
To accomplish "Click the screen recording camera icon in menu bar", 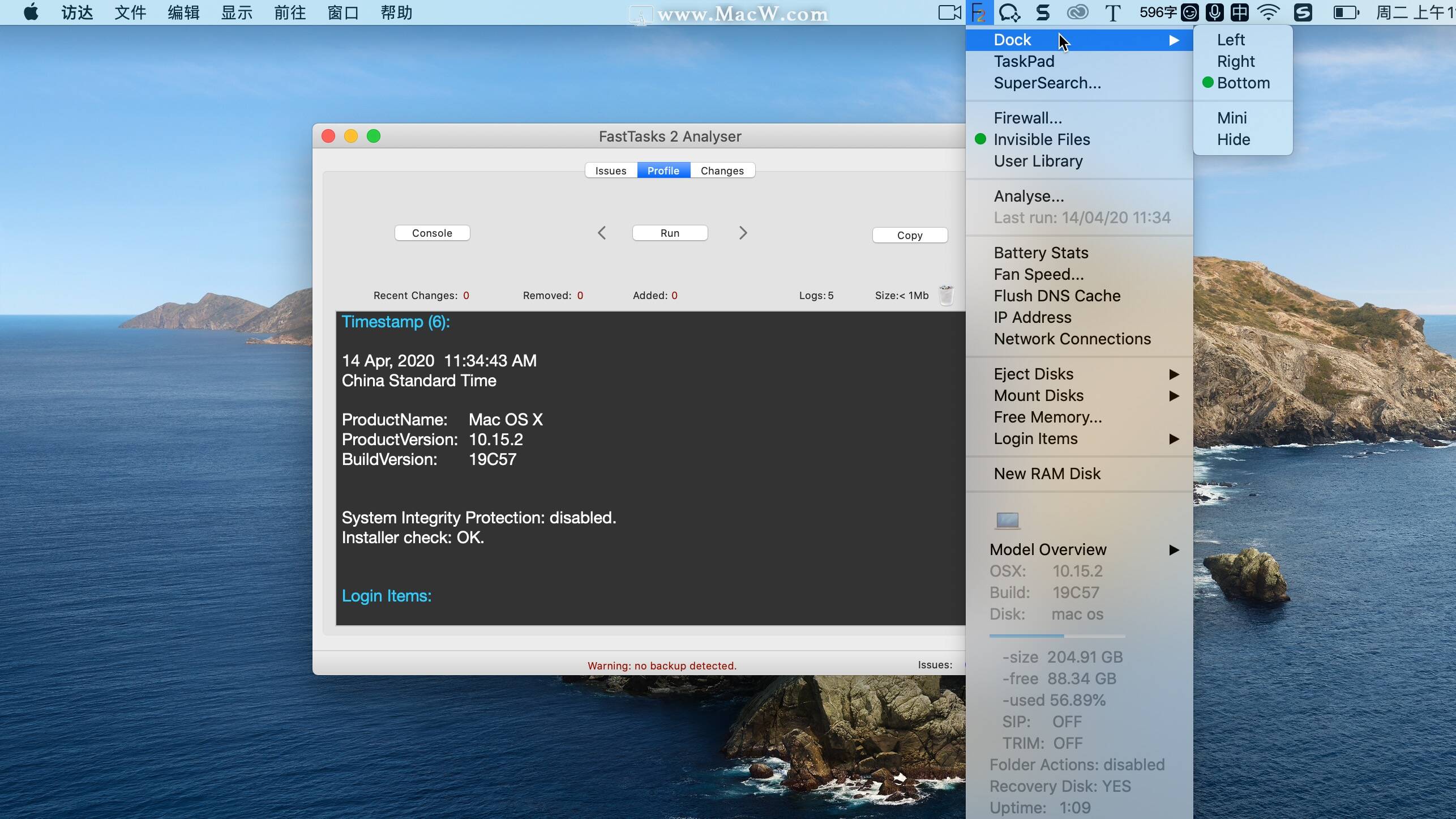I will [x=949, y=12].
